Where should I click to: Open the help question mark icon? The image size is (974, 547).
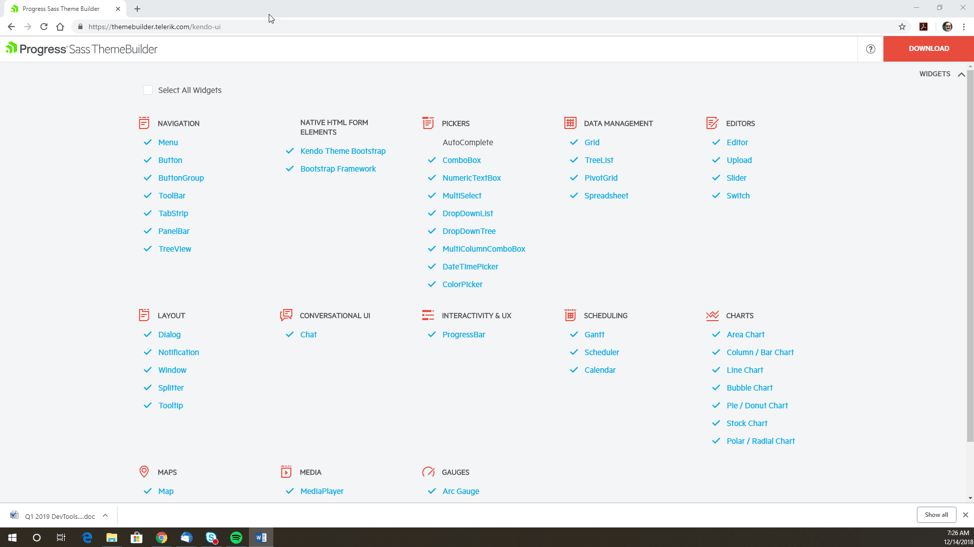point(870,49)
